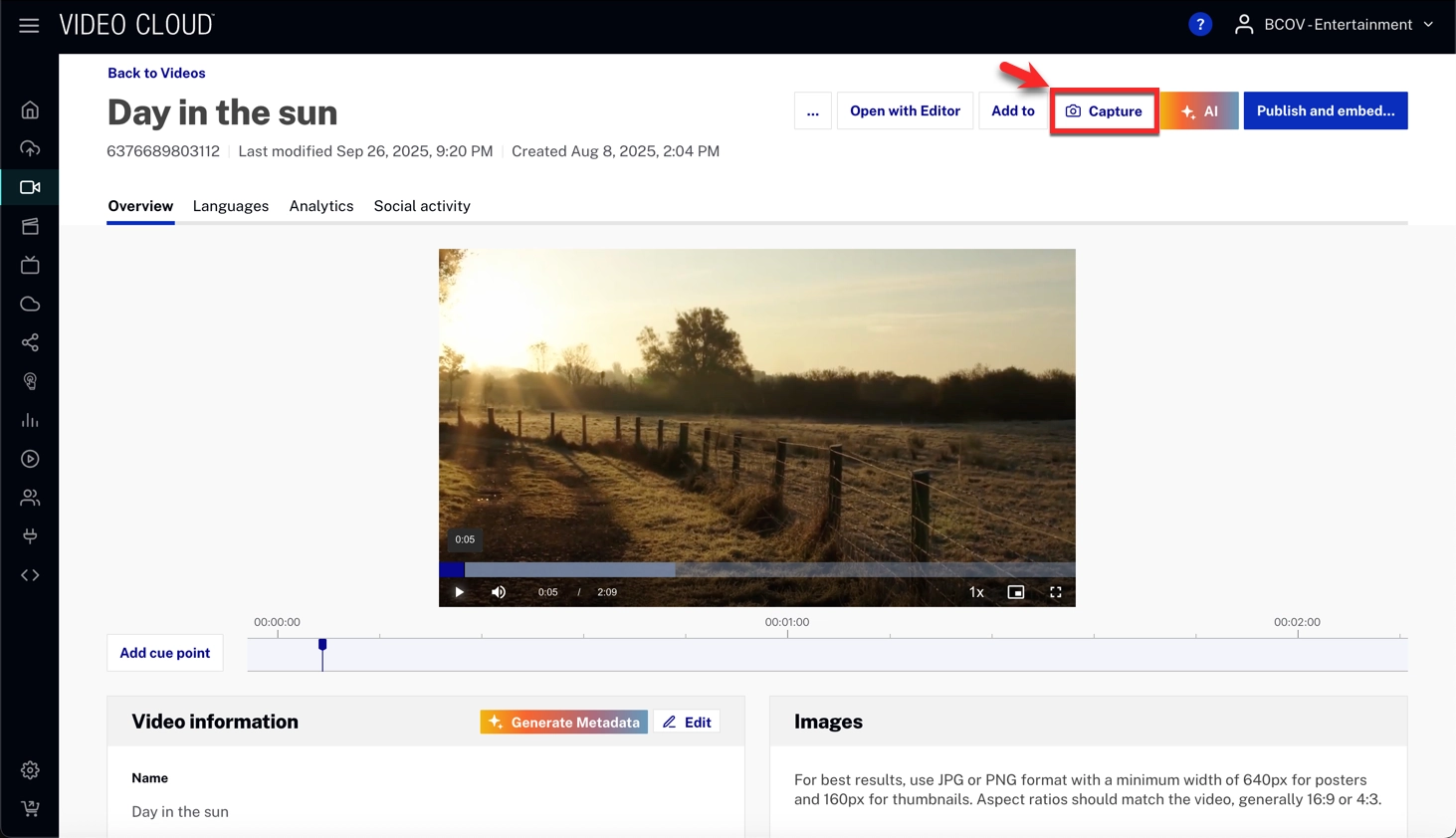Open the Users sidebar icon

[30, 498]
